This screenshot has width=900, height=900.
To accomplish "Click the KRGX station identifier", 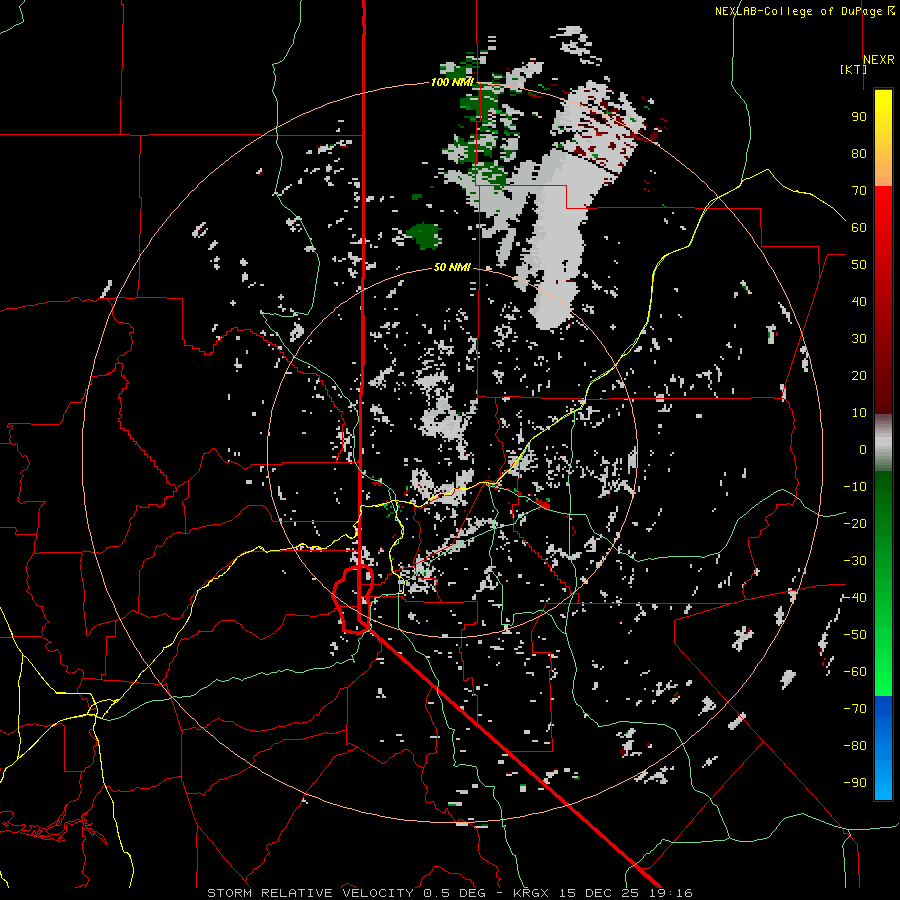I will (x=531, y=893).
